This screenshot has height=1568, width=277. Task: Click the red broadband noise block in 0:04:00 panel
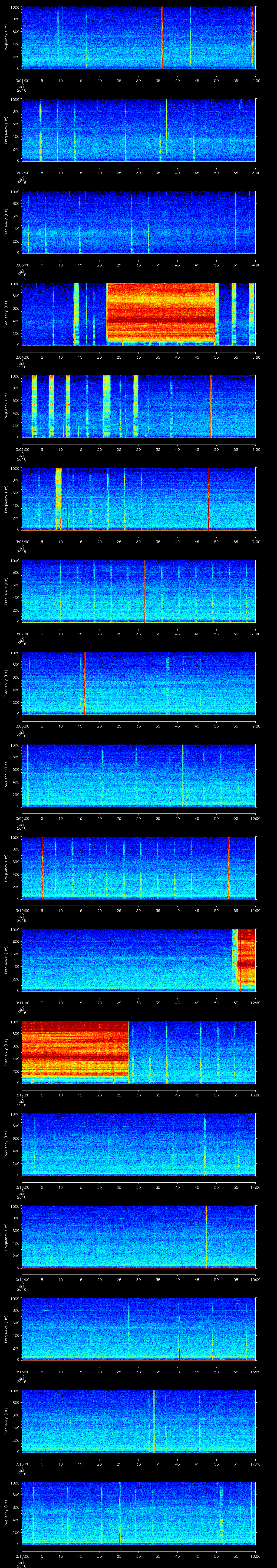coord(161,311)
